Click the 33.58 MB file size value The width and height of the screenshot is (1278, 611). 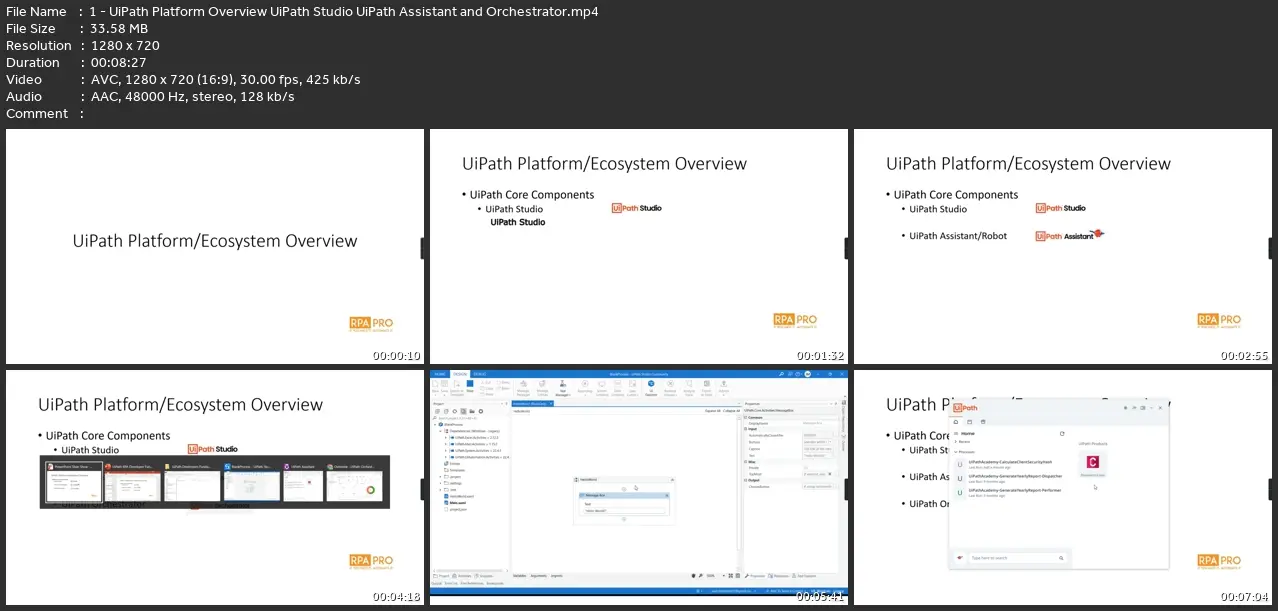click(121, 28)
